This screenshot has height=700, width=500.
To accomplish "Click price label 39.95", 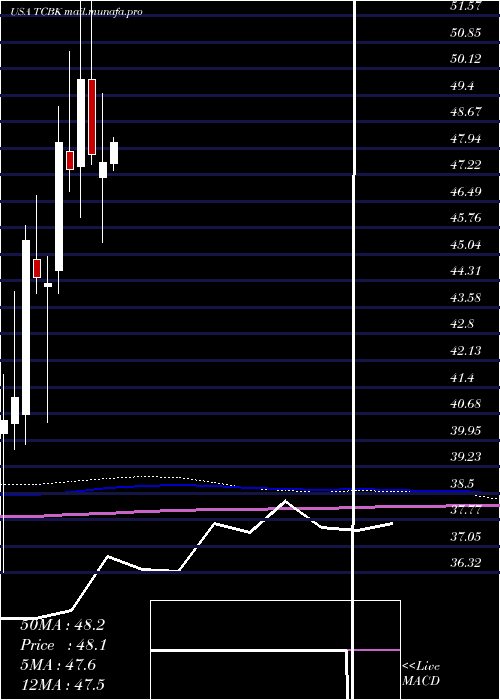I will pos(467,431).
